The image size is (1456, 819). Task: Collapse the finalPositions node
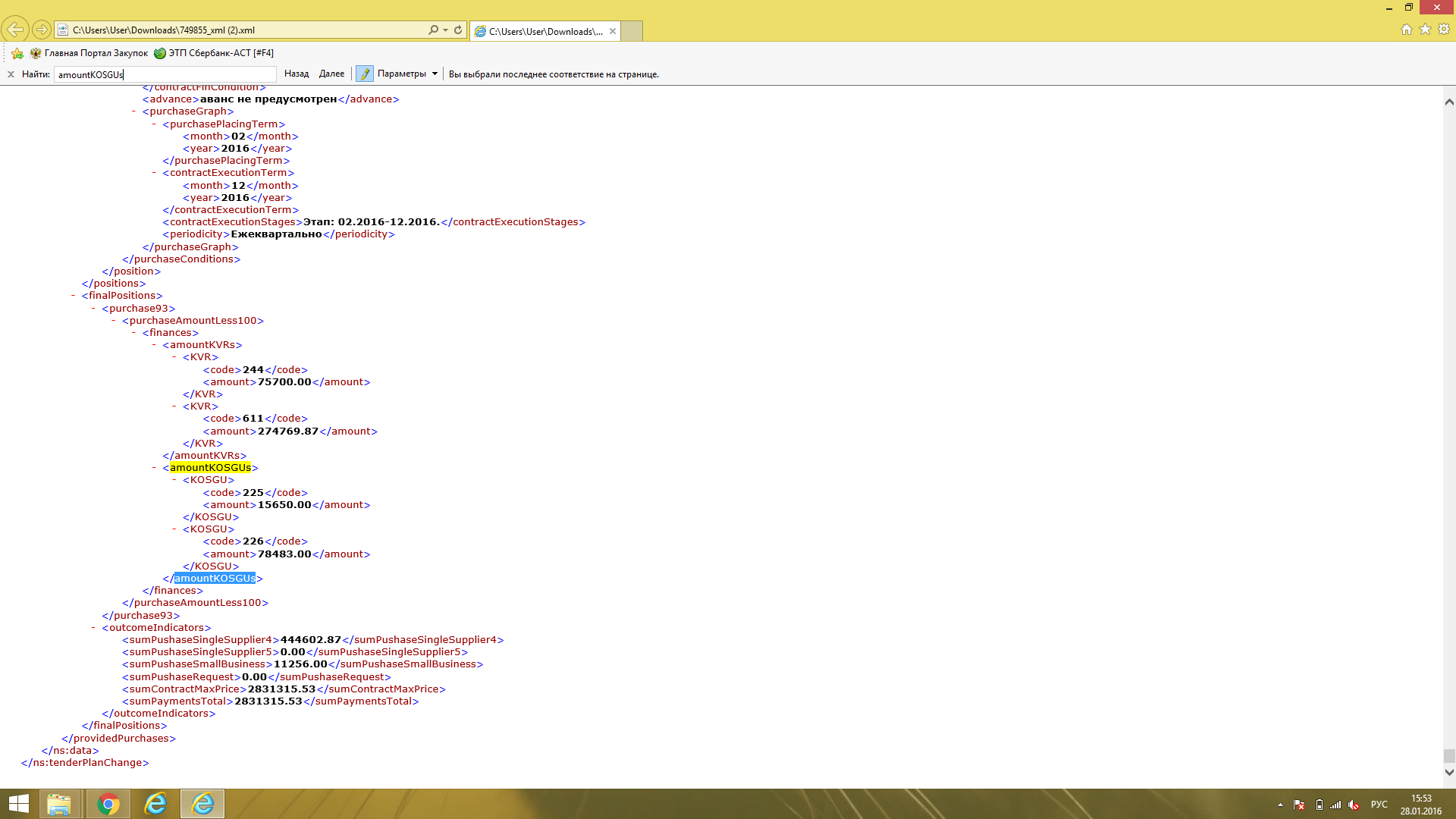pyautogui.click(x=73, y=296)
